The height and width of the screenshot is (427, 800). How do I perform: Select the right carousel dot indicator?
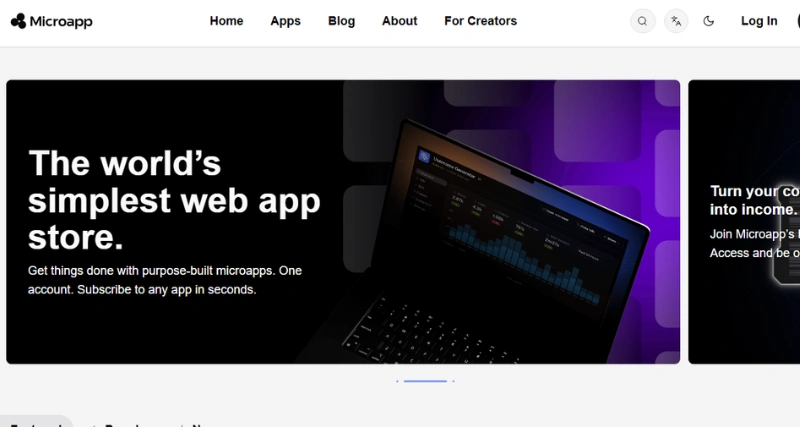tap(453, 381)
